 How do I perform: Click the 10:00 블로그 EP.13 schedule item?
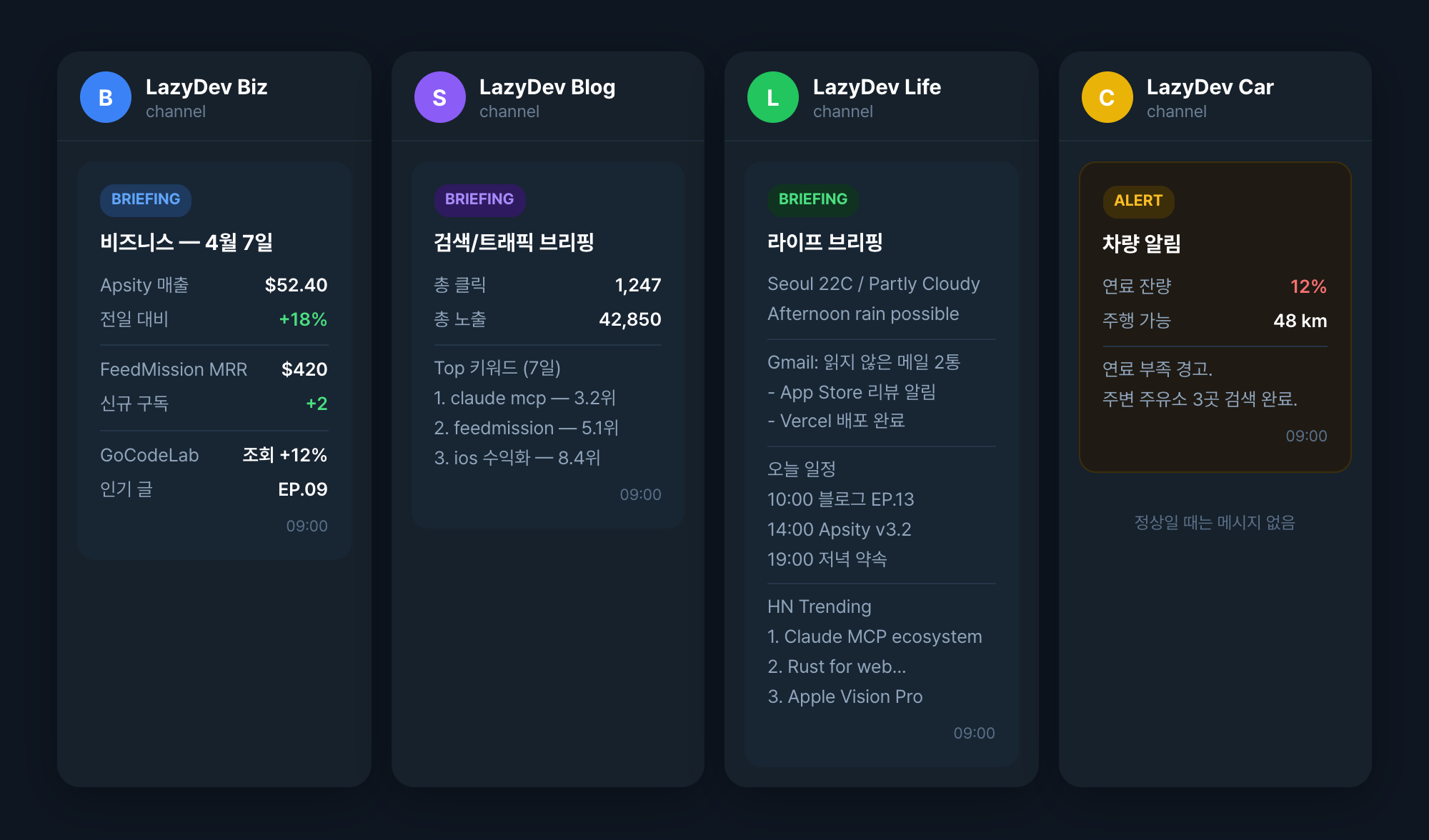(840, 499)
